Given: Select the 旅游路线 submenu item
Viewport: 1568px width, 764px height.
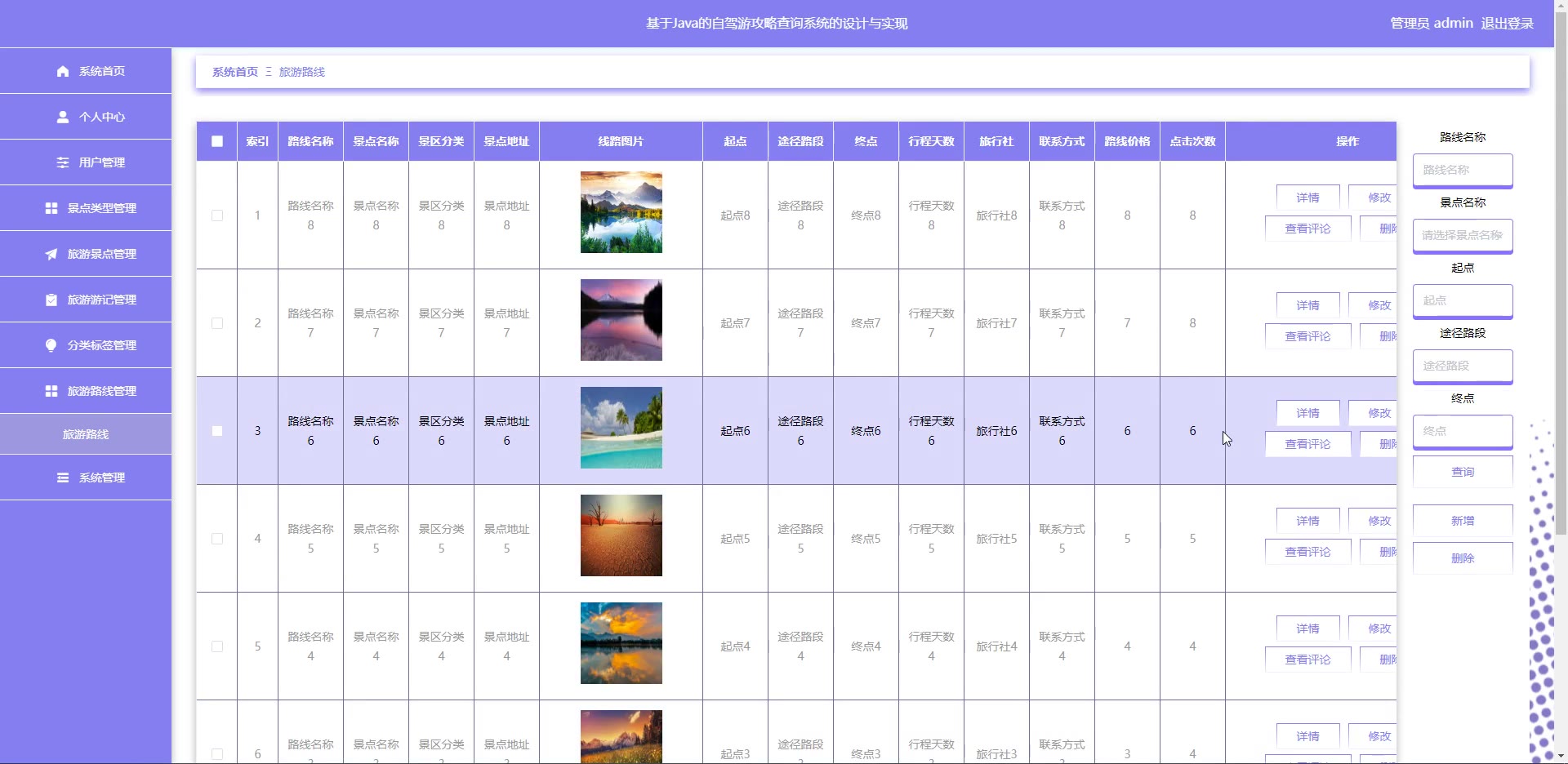Looking at the screenshot, I should (86, 434).
